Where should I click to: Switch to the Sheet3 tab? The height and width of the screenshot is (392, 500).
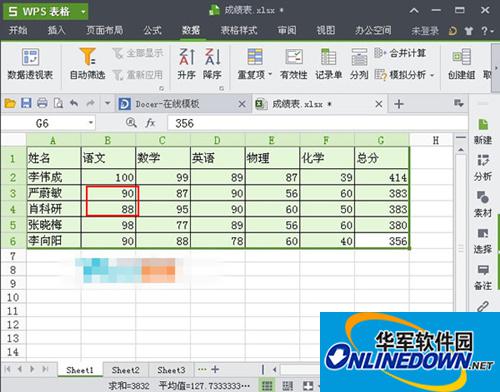171,370
